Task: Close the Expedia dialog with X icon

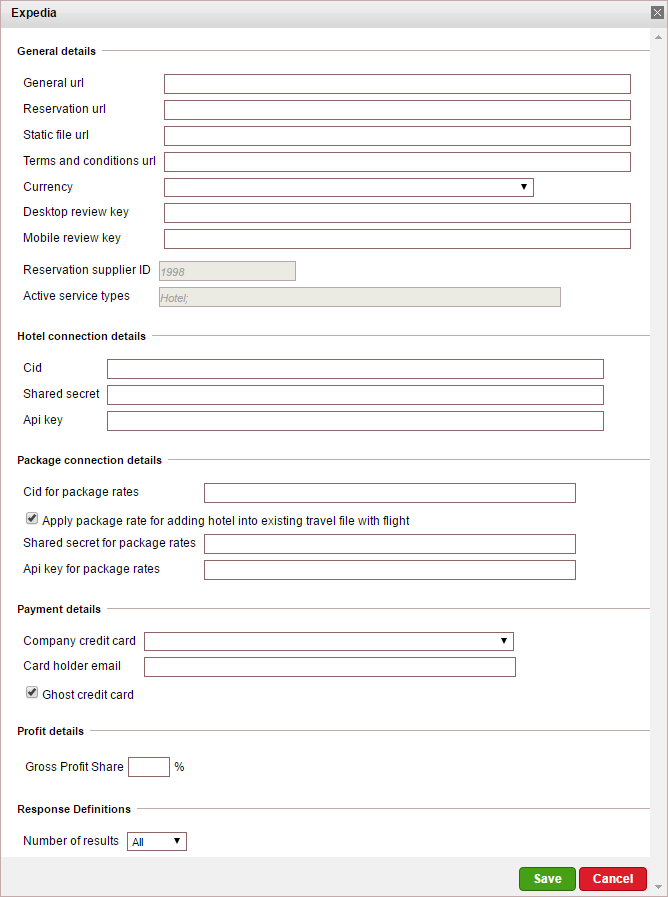Action: [x=657, y=13]
